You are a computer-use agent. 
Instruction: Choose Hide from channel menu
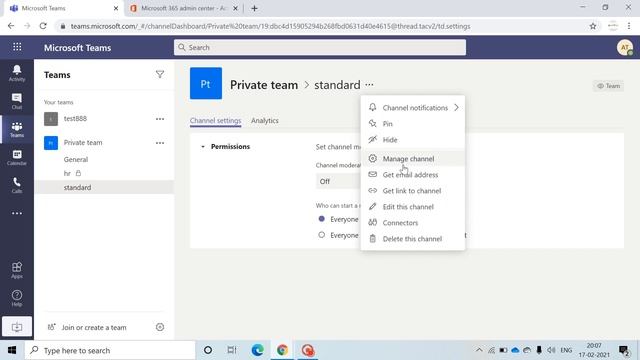413,140
